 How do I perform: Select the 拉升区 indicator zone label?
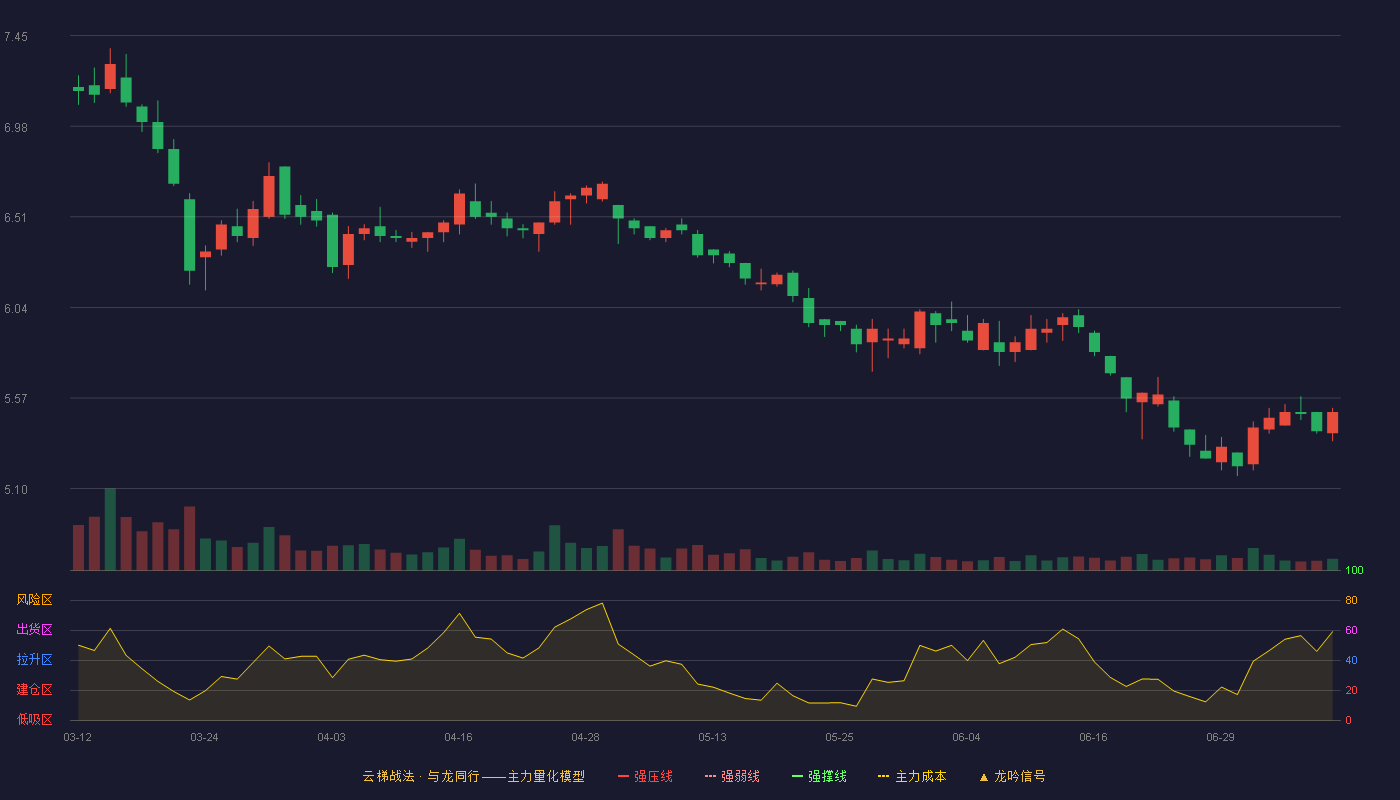34,660
